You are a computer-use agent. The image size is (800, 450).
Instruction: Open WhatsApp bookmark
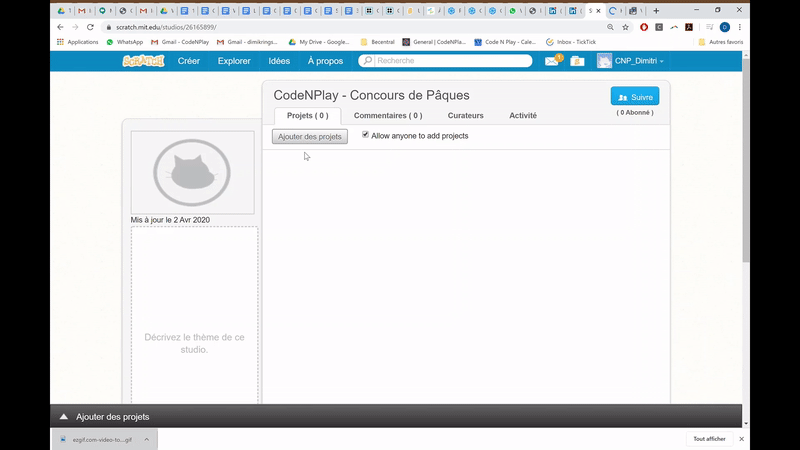(x=124, y=42)
